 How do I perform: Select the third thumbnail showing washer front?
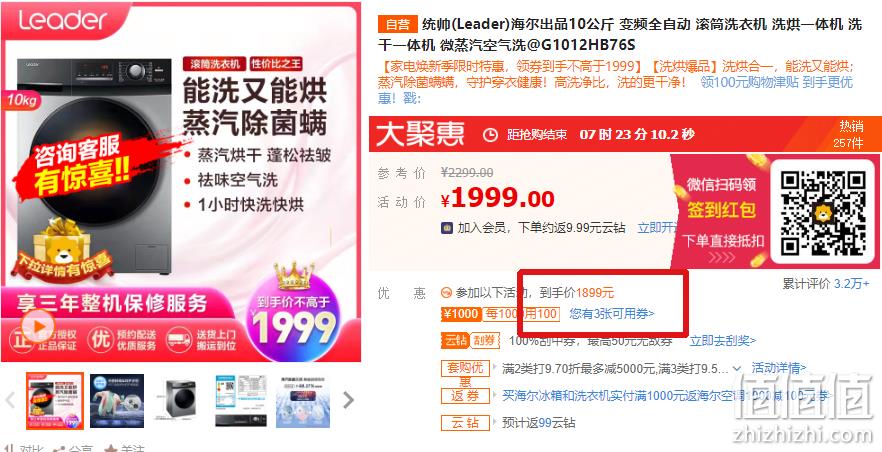click(x=179, y=401)
